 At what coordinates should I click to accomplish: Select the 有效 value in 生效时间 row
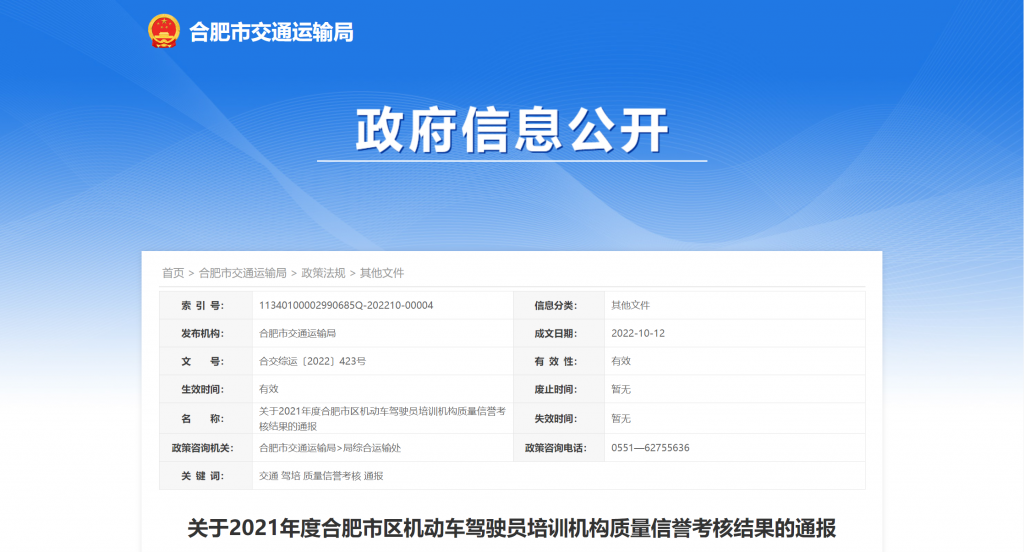pyautogui.click(x=268, y=389)
